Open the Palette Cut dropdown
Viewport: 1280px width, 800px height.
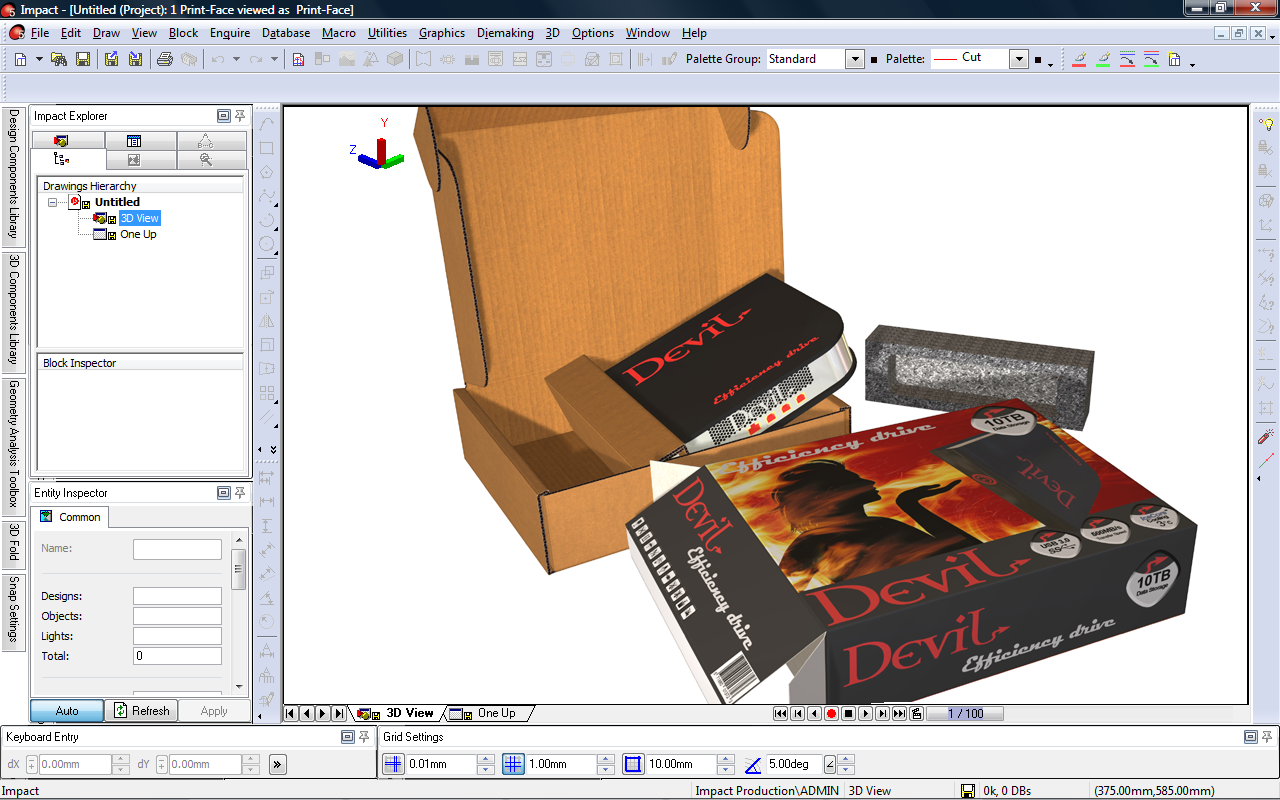tap(1019, 59)
